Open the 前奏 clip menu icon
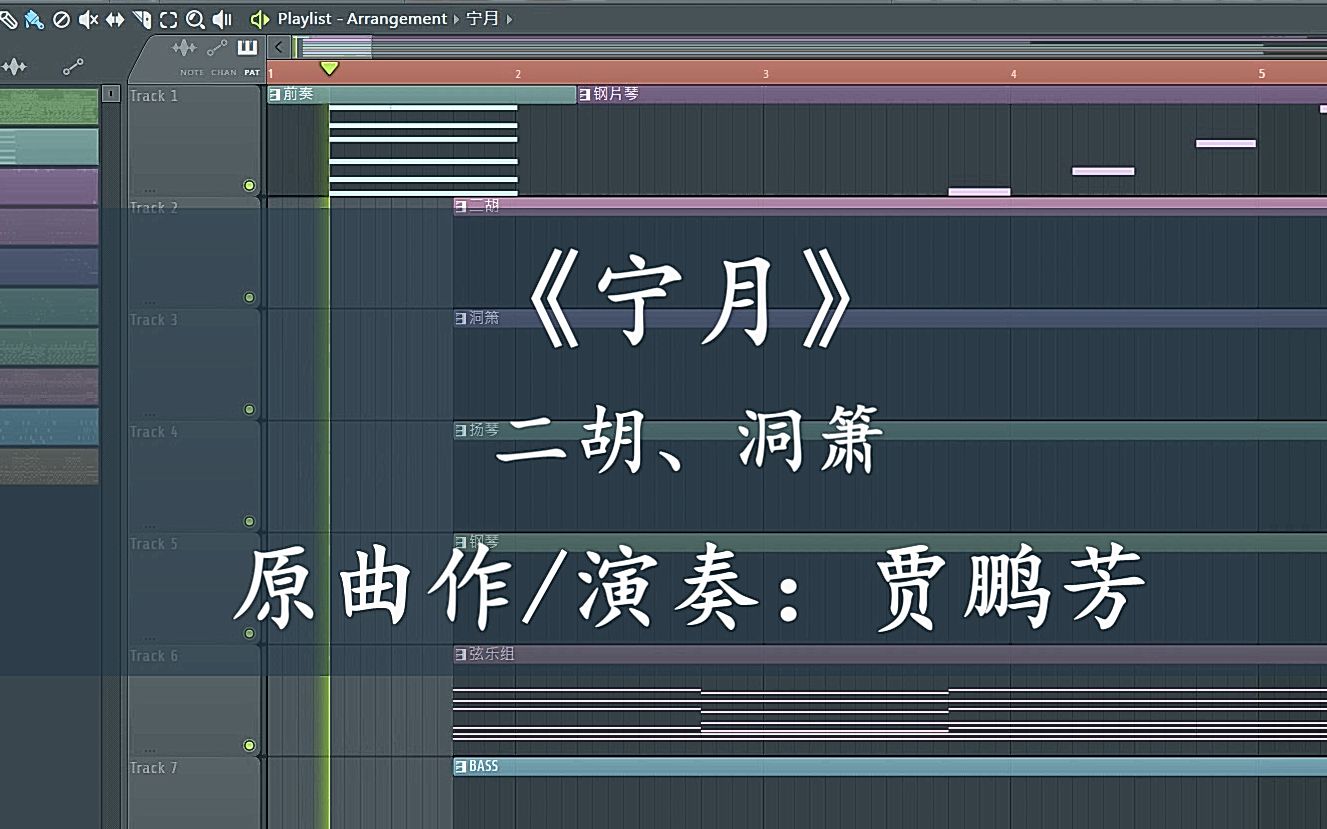 coord(275,95)
